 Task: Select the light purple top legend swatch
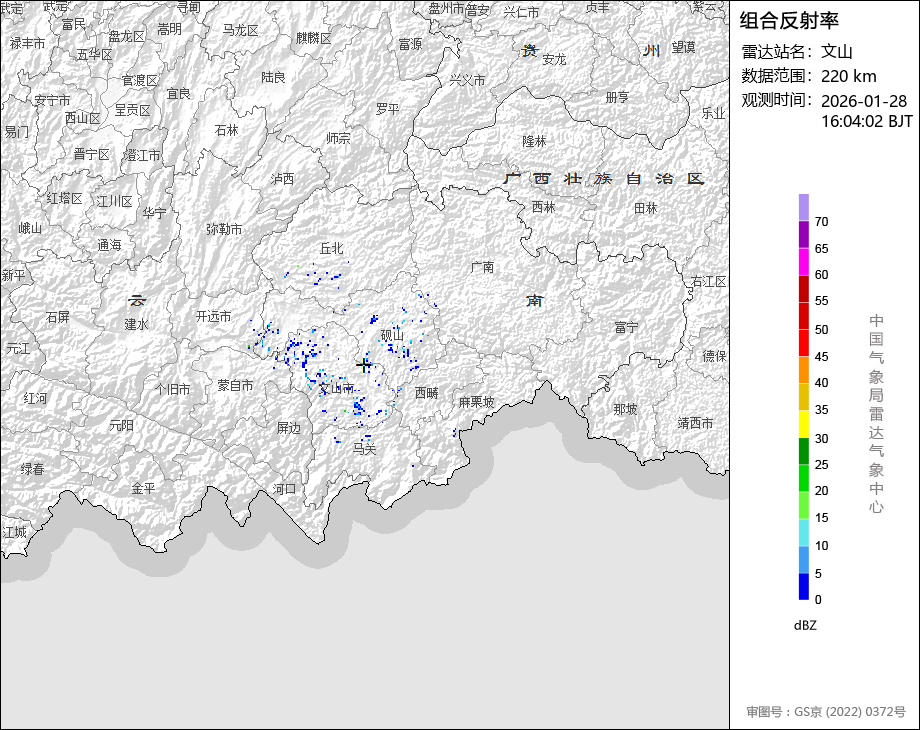click(x=804, y=207)
